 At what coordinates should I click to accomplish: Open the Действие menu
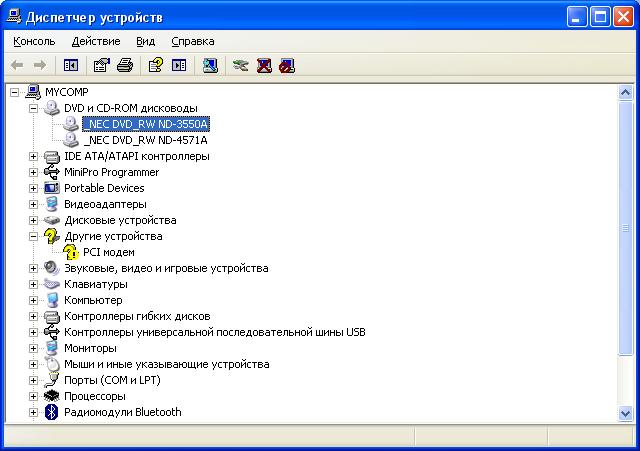(96, 41)
